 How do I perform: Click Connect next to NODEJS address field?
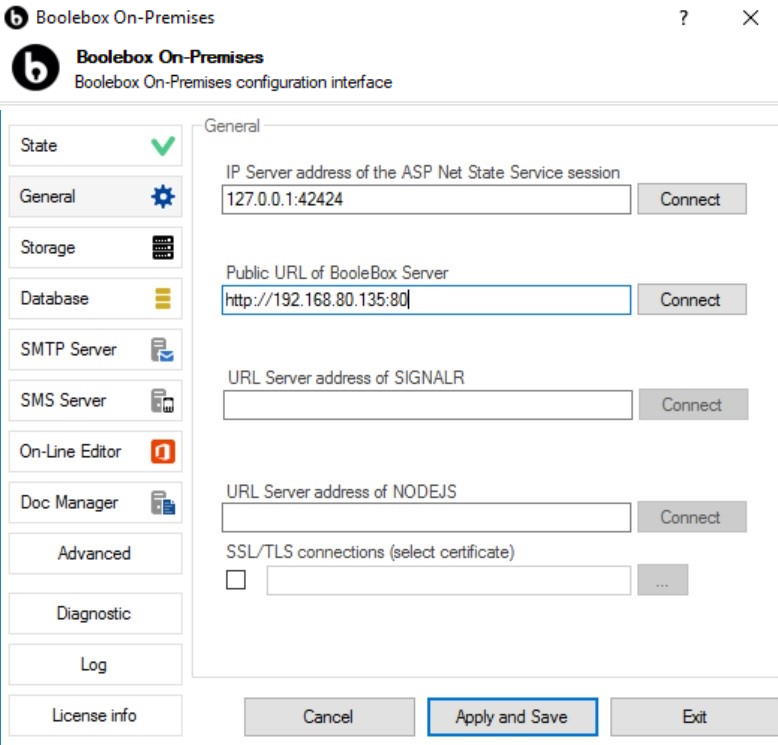pos(692,517)
